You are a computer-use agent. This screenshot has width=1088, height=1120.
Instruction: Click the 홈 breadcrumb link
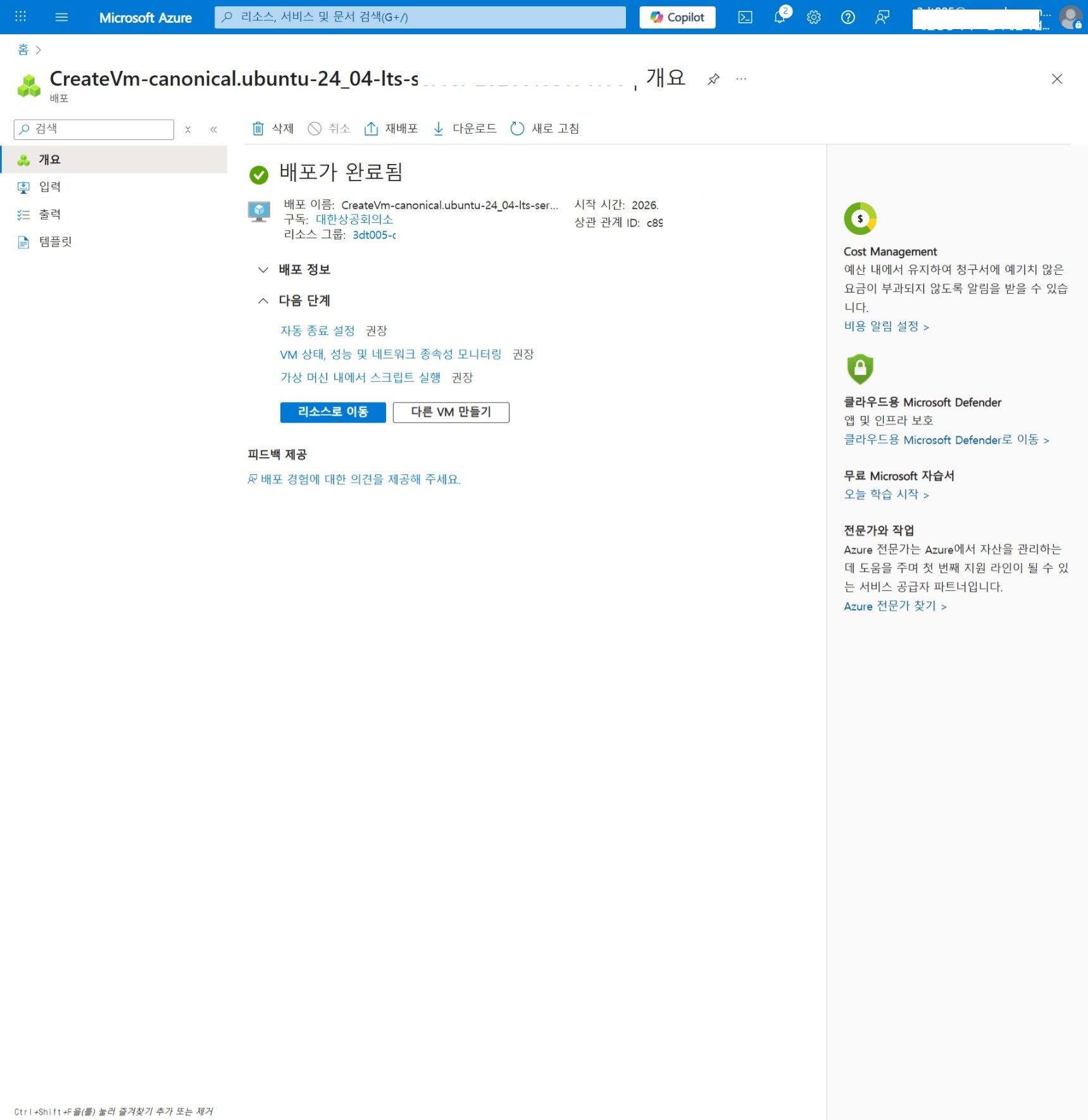(x=23, y=49)
